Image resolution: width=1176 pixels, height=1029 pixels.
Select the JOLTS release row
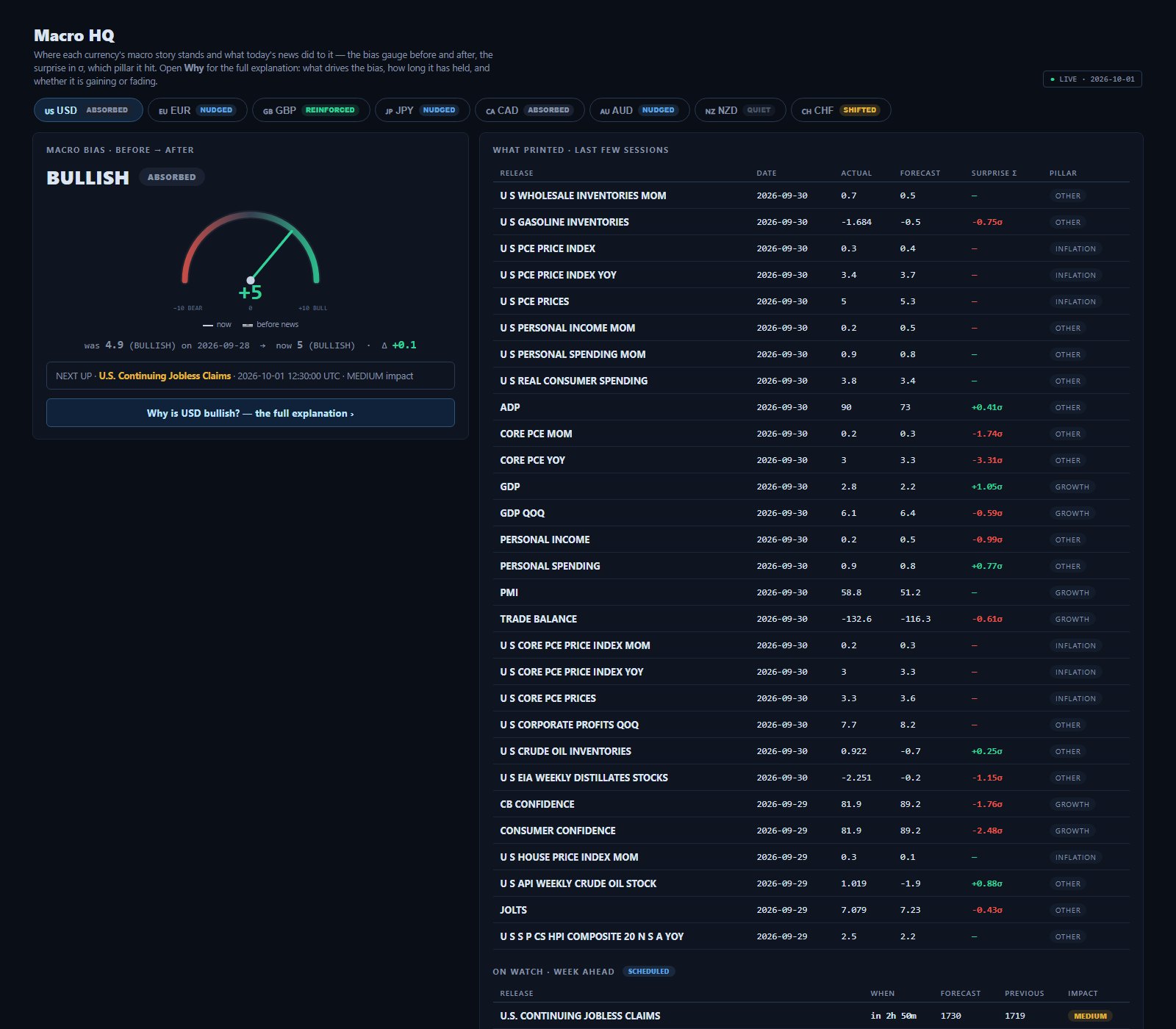(x=811, y=910)
